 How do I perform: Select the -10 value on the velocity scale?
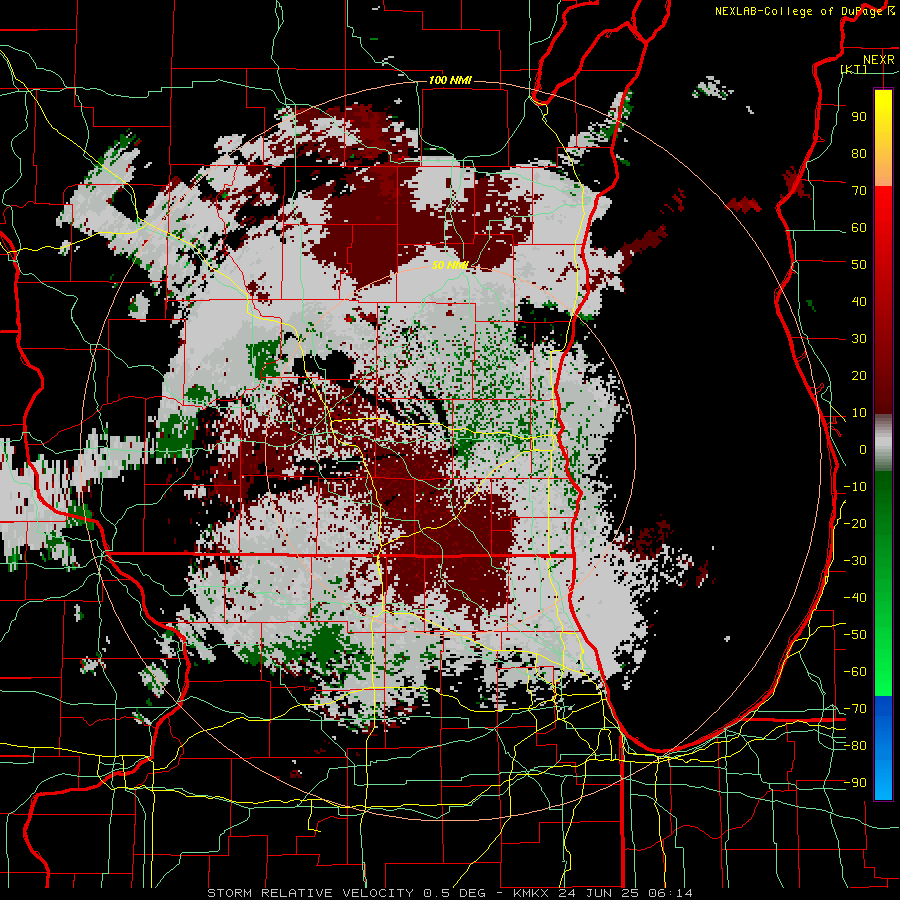[855, 487]
